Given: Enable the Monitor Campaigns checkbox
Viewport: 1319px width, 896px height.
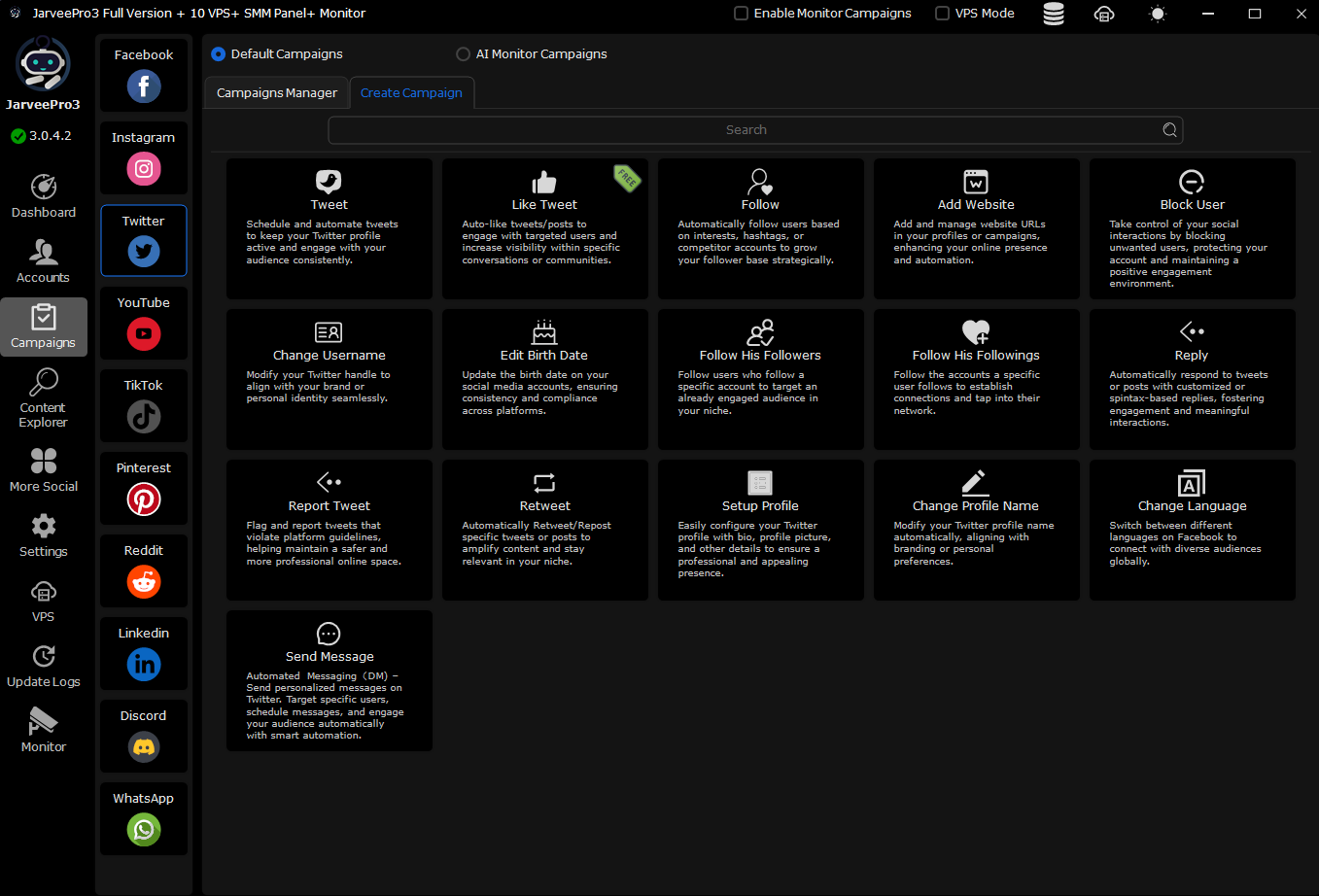Looking at the screenshot, I should (x=742, y=14).
